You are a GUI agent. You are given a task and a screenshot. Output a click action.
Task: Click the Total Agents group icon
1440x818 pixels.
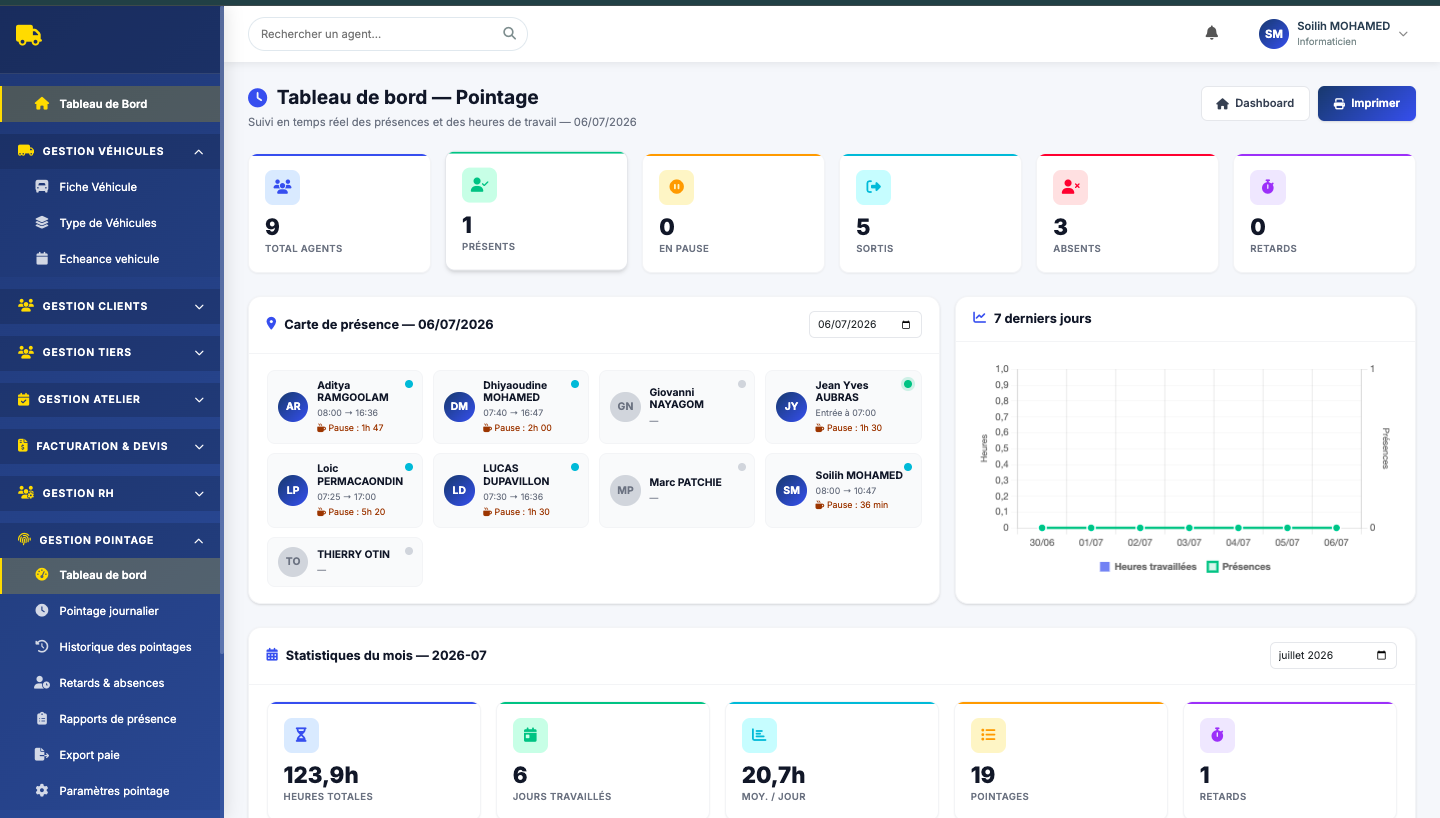282,187
